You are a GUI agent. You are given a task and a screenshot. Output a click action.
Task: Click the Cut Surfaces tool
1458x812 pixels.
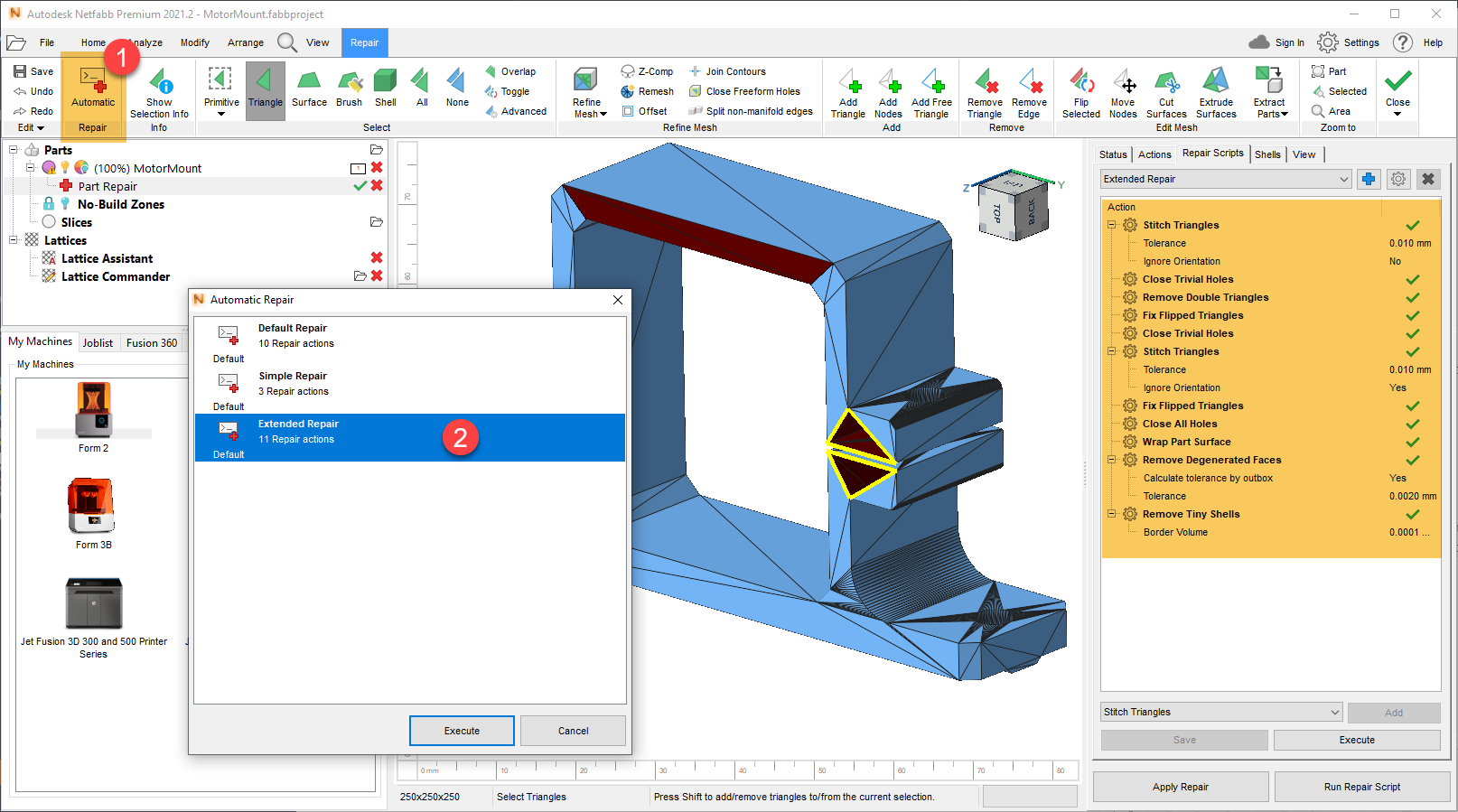pyautogui.click(x=1166, y=93)
